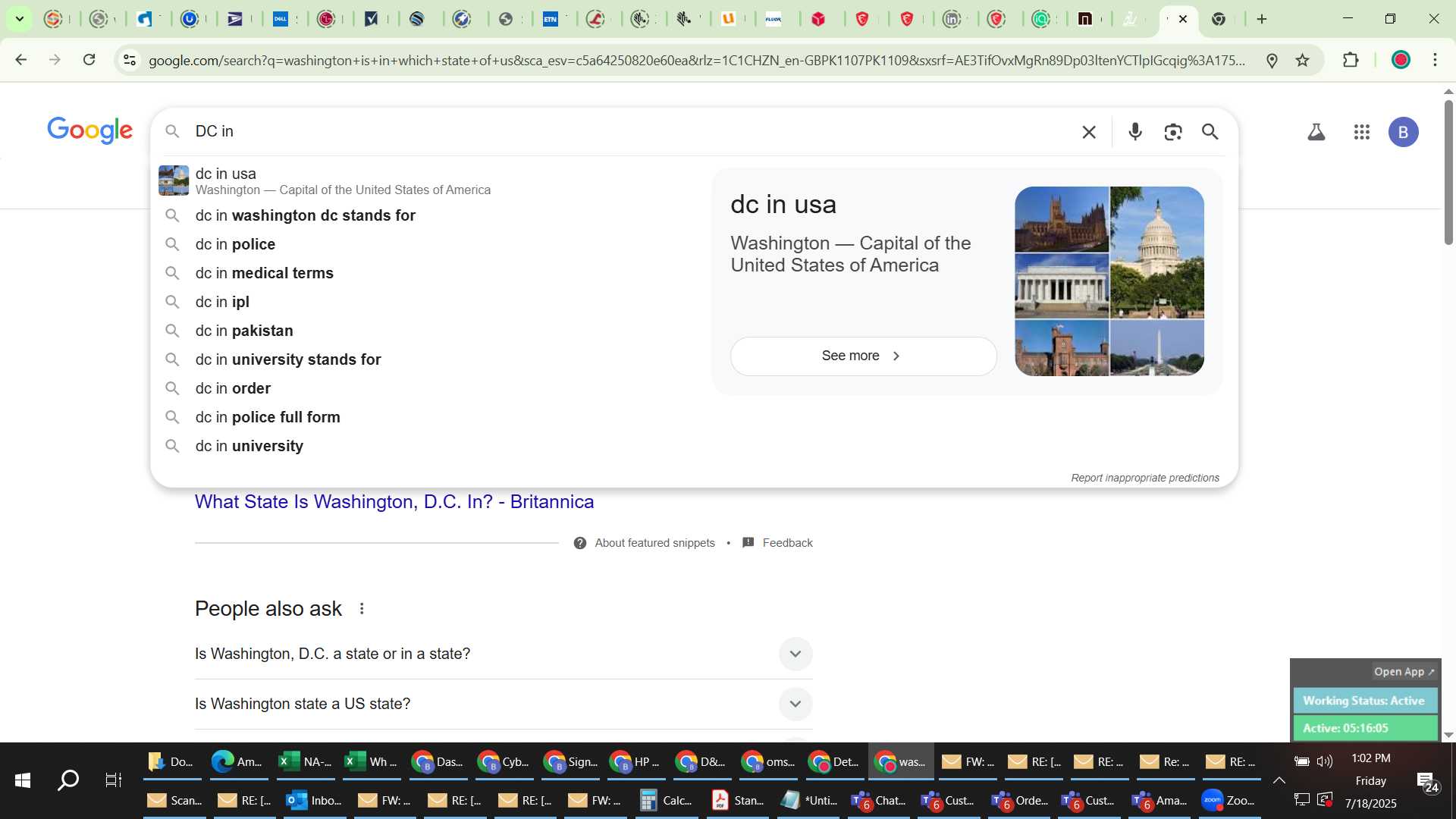Clear the search box with X icon
This screenshot has height=819, width=1456.
click(1089, 132)
